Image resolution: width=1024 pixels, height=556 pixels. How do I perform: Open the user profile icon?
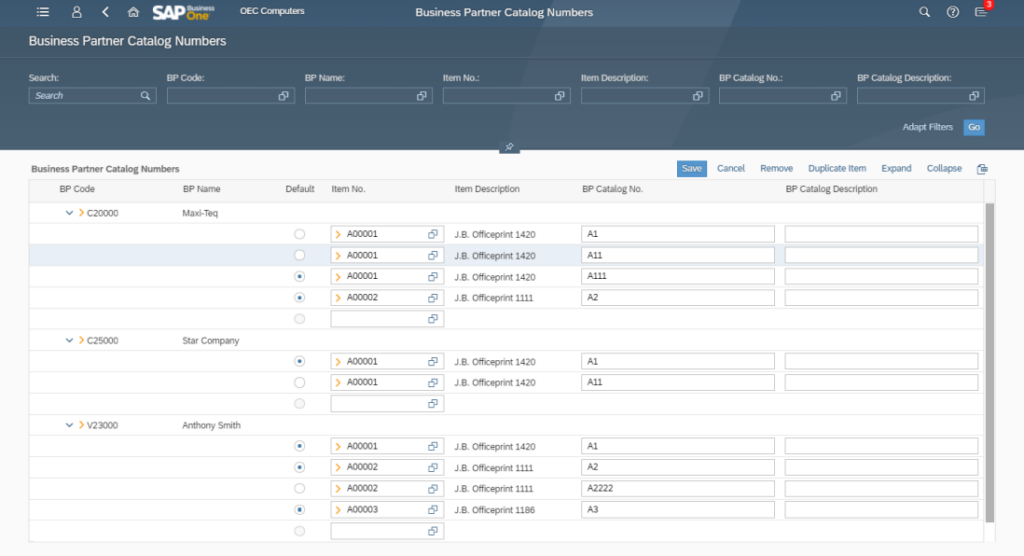click(76, 12)
